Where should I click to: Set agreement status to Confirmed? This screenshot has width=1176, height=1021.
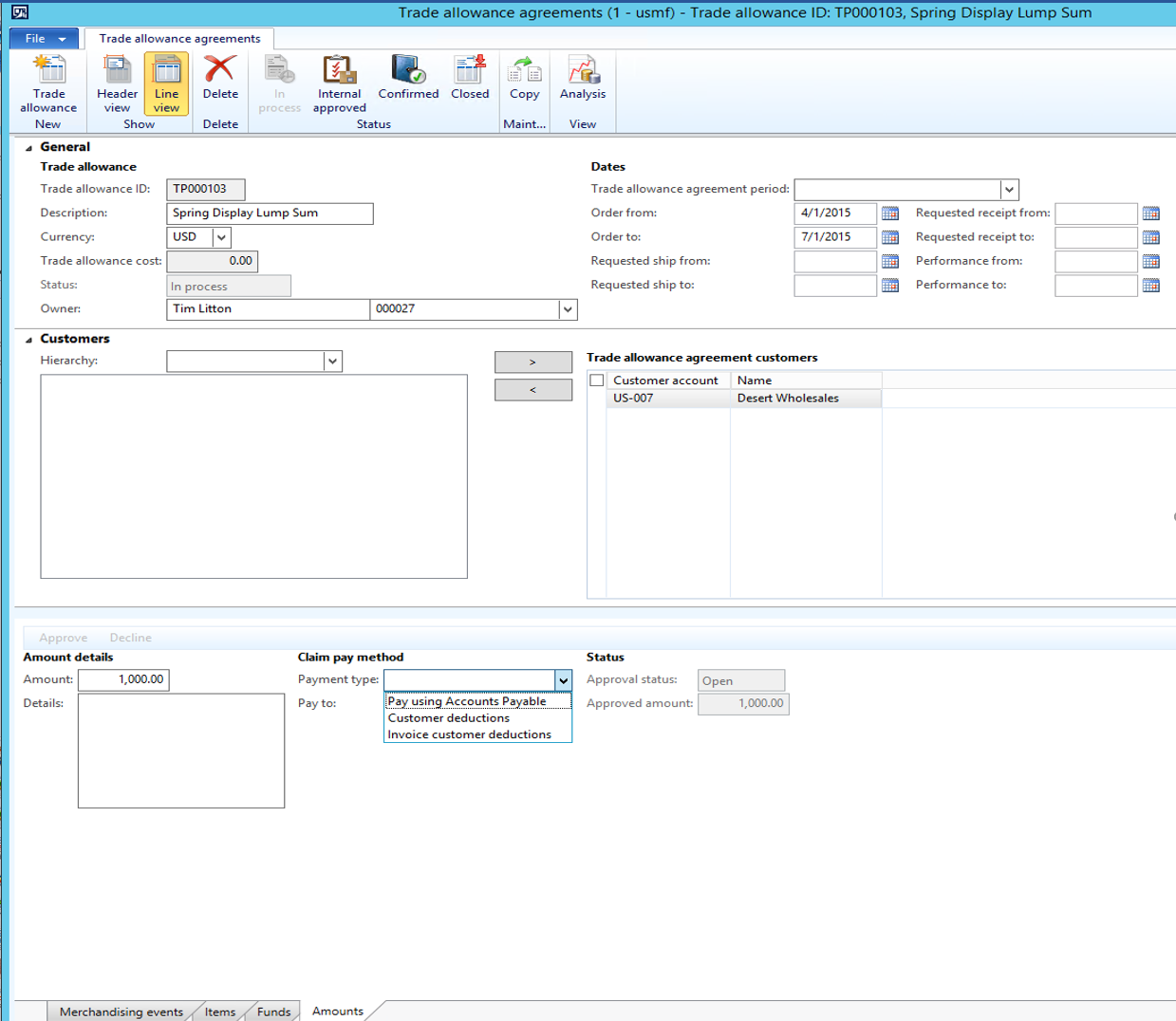[408, 80]
